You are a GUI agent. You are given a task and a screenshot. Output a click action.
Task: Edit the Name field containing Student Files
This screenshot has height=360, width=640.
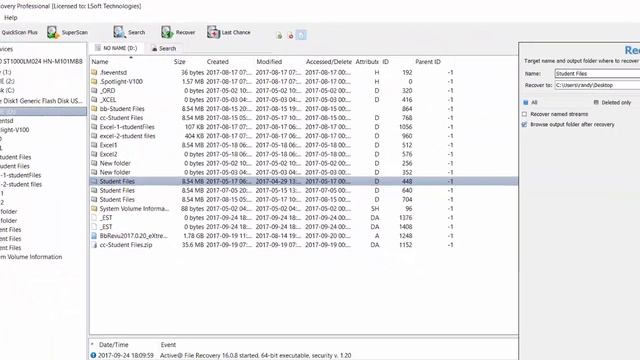click(597, 73)
